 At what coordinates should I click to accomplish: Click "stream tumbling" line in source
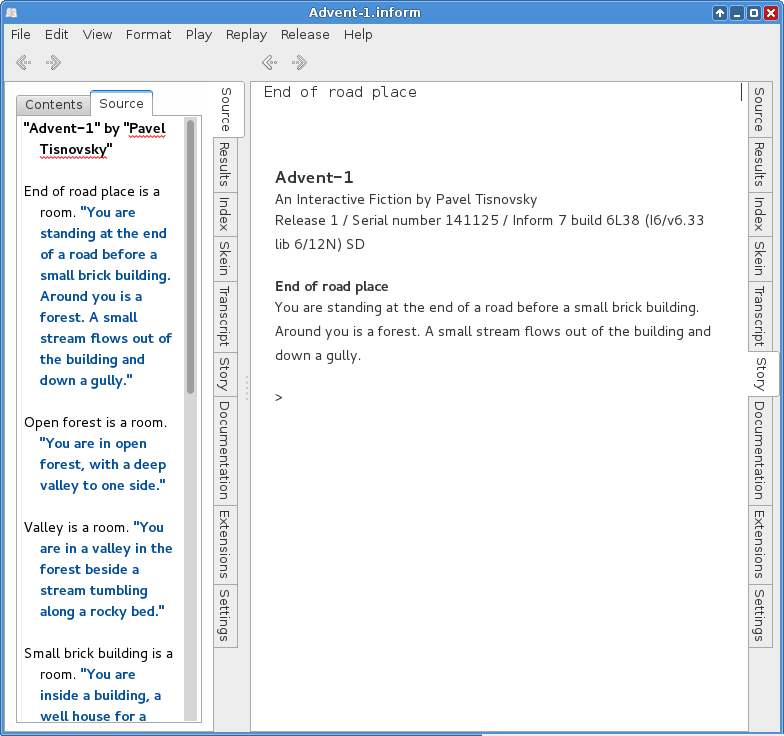(x=94, y=590)
